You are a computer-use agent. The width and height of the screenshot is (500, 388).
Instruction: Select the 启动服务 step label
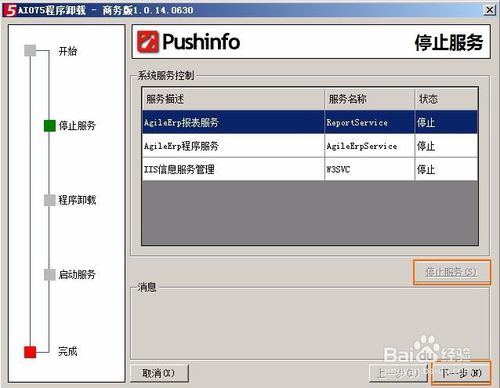pyautogui.click(x=77, y=275)
